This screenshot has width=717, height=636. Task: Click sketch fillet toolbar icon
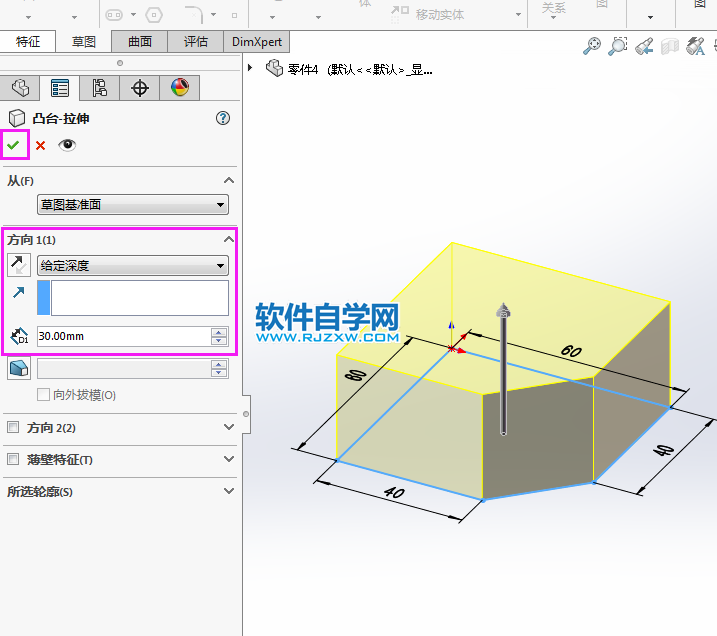click(195, 14)
